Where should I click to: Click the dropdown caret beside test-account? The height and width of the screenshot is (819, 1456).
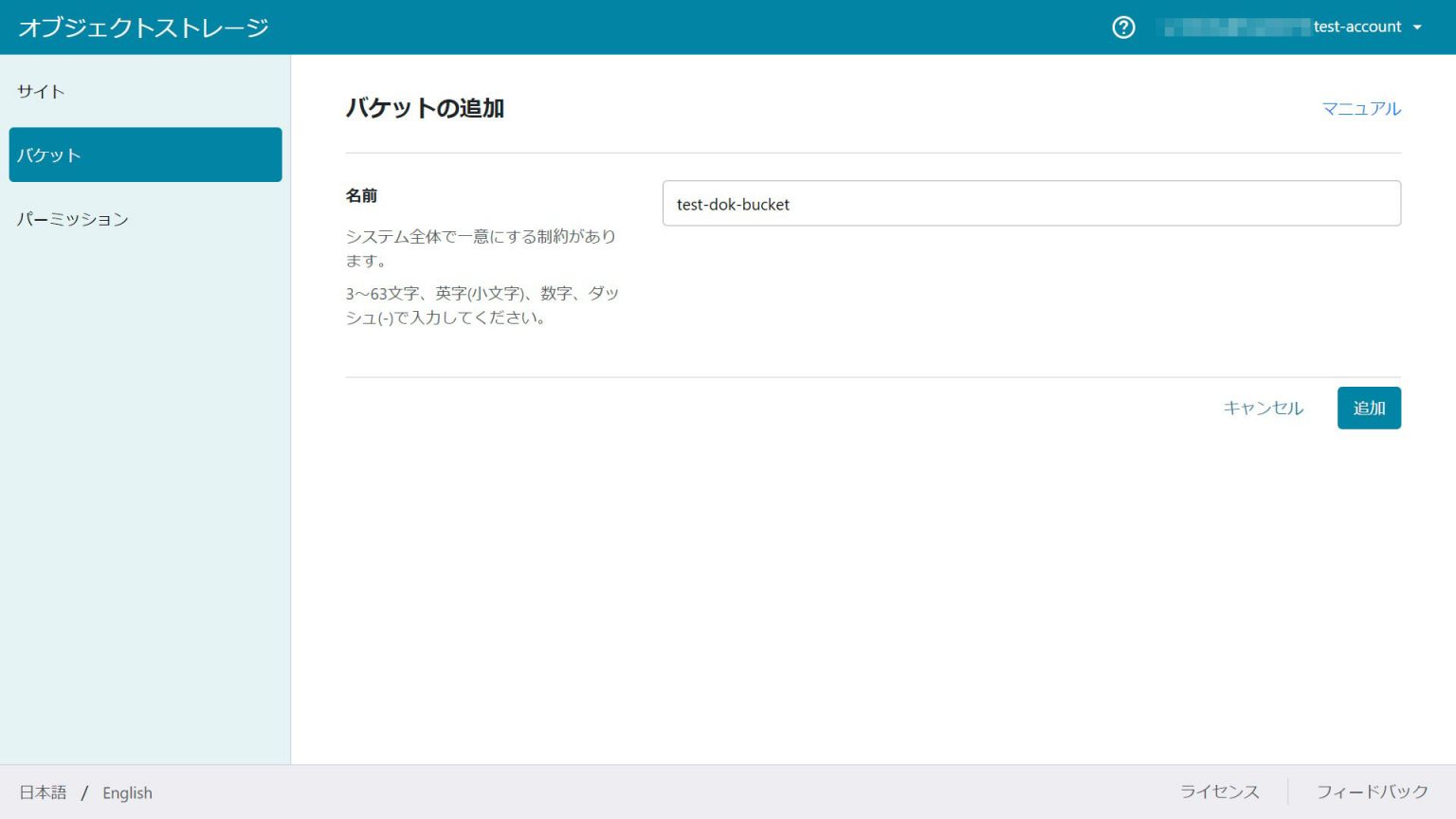tap(1418, 27)
